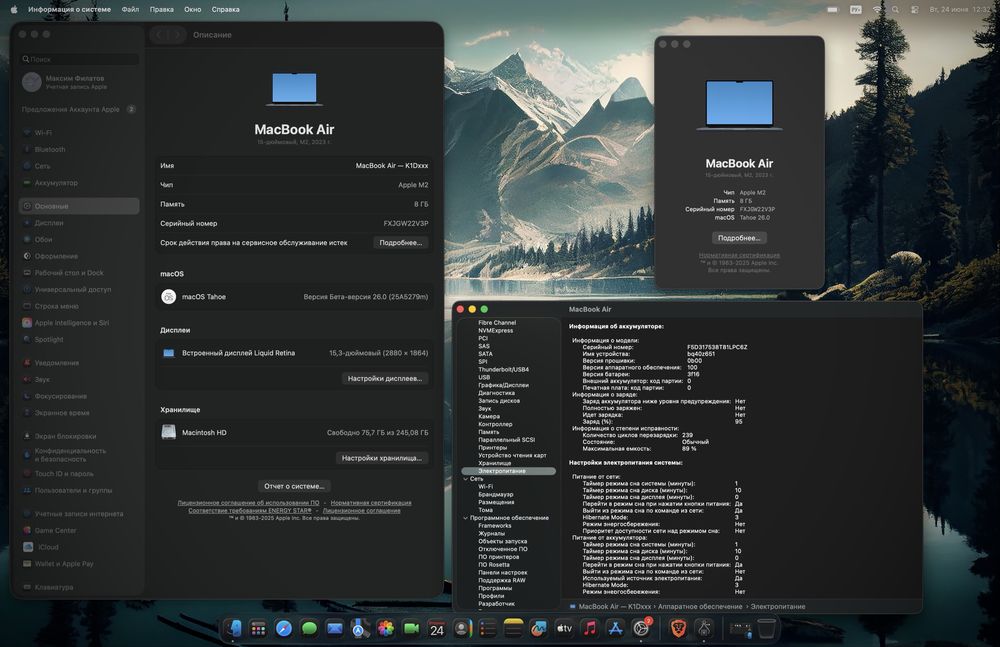Viewport: 1000px width, 647px height.
Task: Launch Freeform from the Dock
Action: (539, 628)
